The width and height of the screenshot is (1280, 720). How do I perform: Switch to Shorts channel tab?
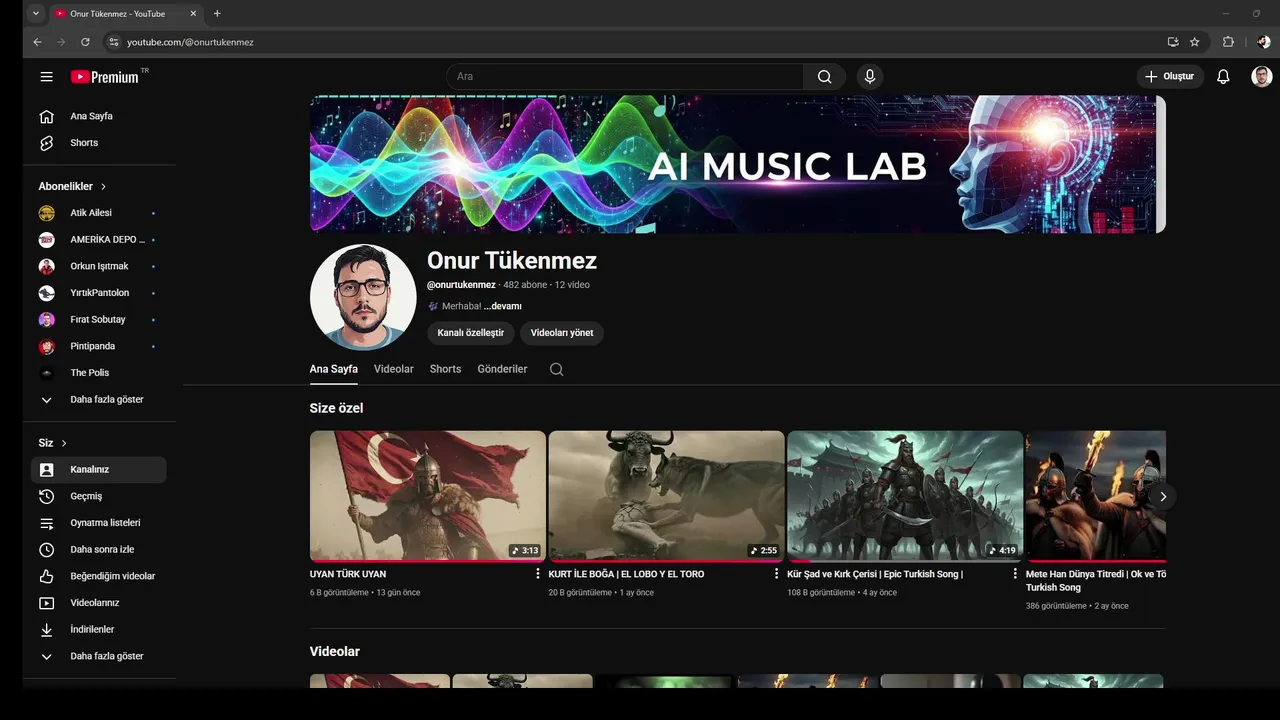point(445,369)
